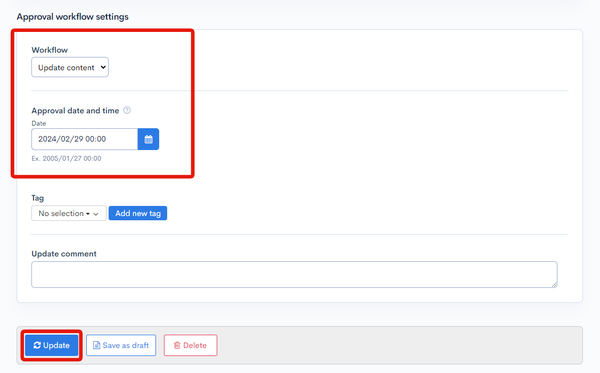Click the Tag field label

(x=38, y=198)
